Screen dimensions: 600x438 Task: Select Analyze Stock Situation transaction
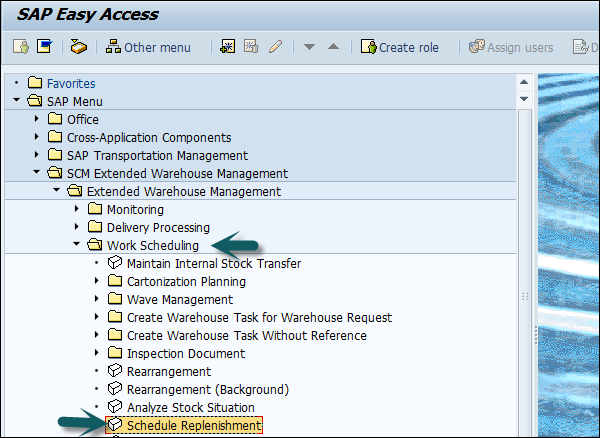[190, 407]
